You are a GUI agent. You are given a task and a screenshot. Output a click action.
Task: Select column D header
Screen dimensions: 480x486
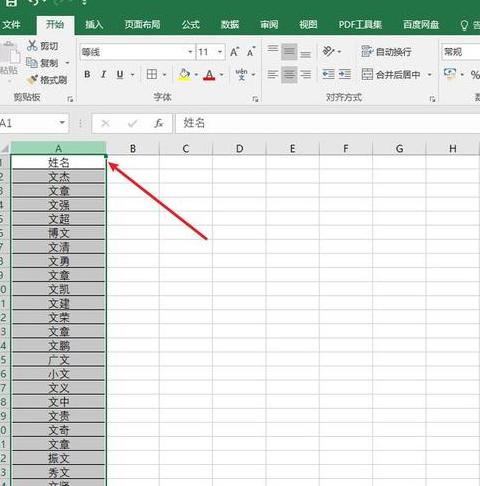click(239, 148)
